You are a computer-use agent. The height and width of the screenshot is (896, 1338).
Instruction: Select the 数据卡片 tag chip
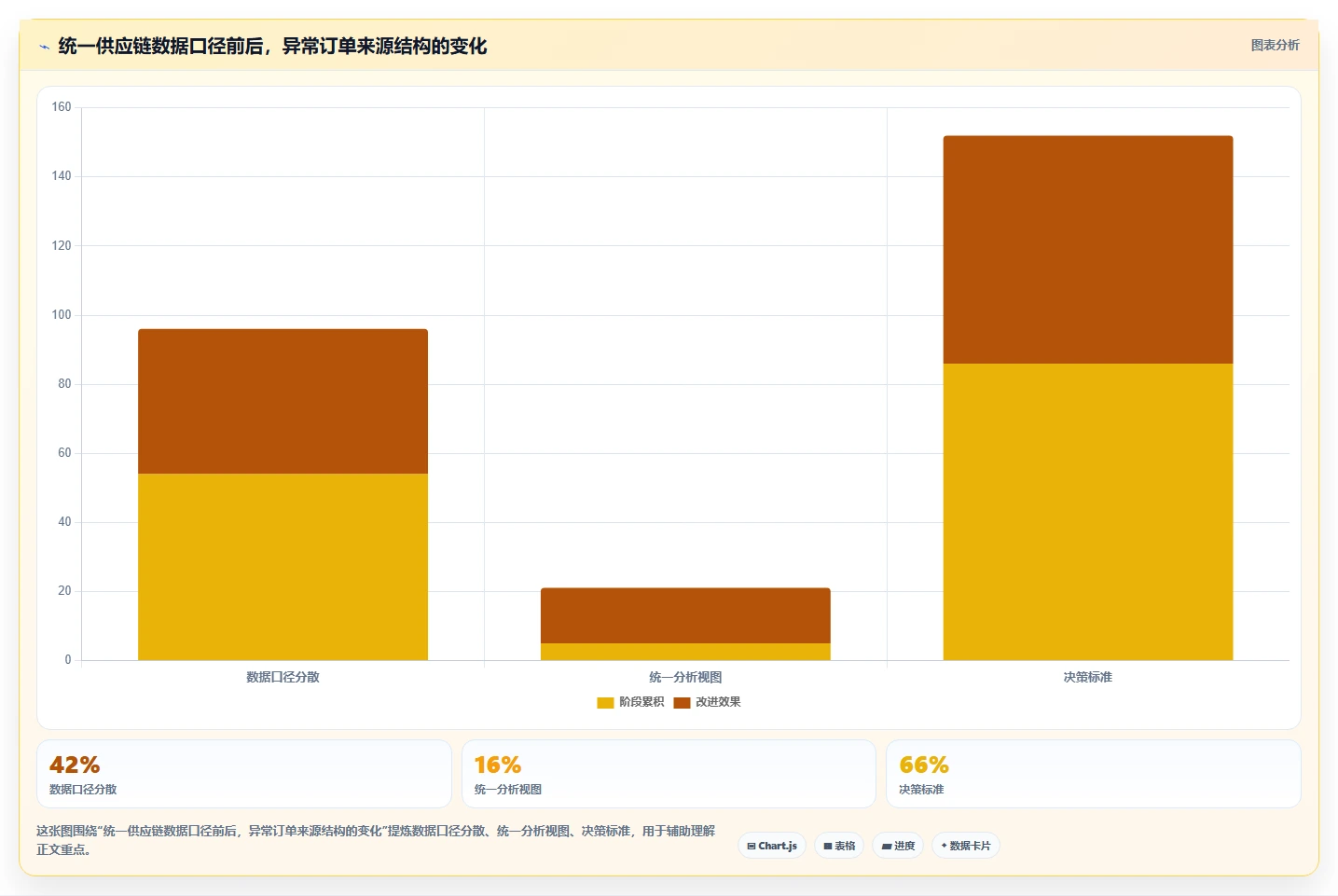(x=966, y=846)
